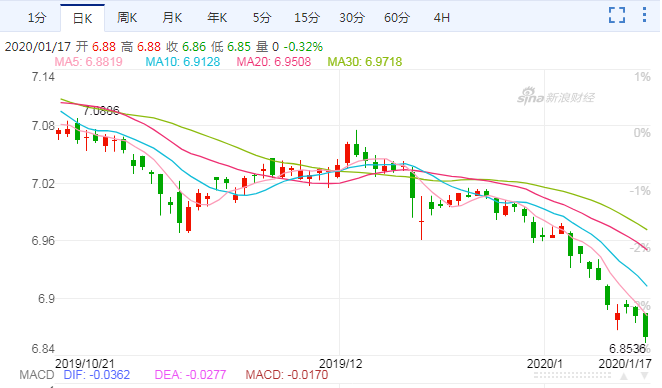Screen dimensions: 662x388
Task: Click the gray MACD indicator title
Action: tap(37, 375)
